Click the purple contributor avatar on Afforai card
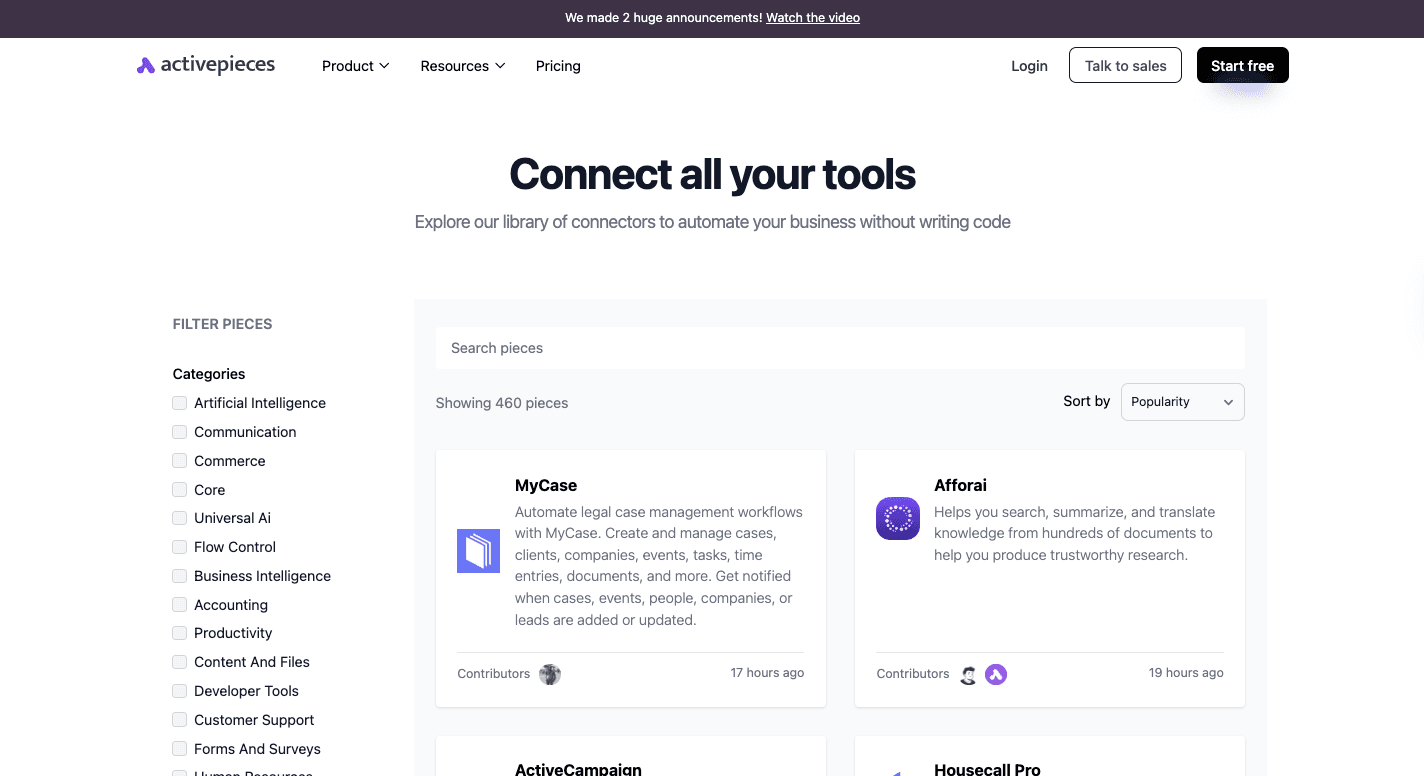 click(996, 675)
